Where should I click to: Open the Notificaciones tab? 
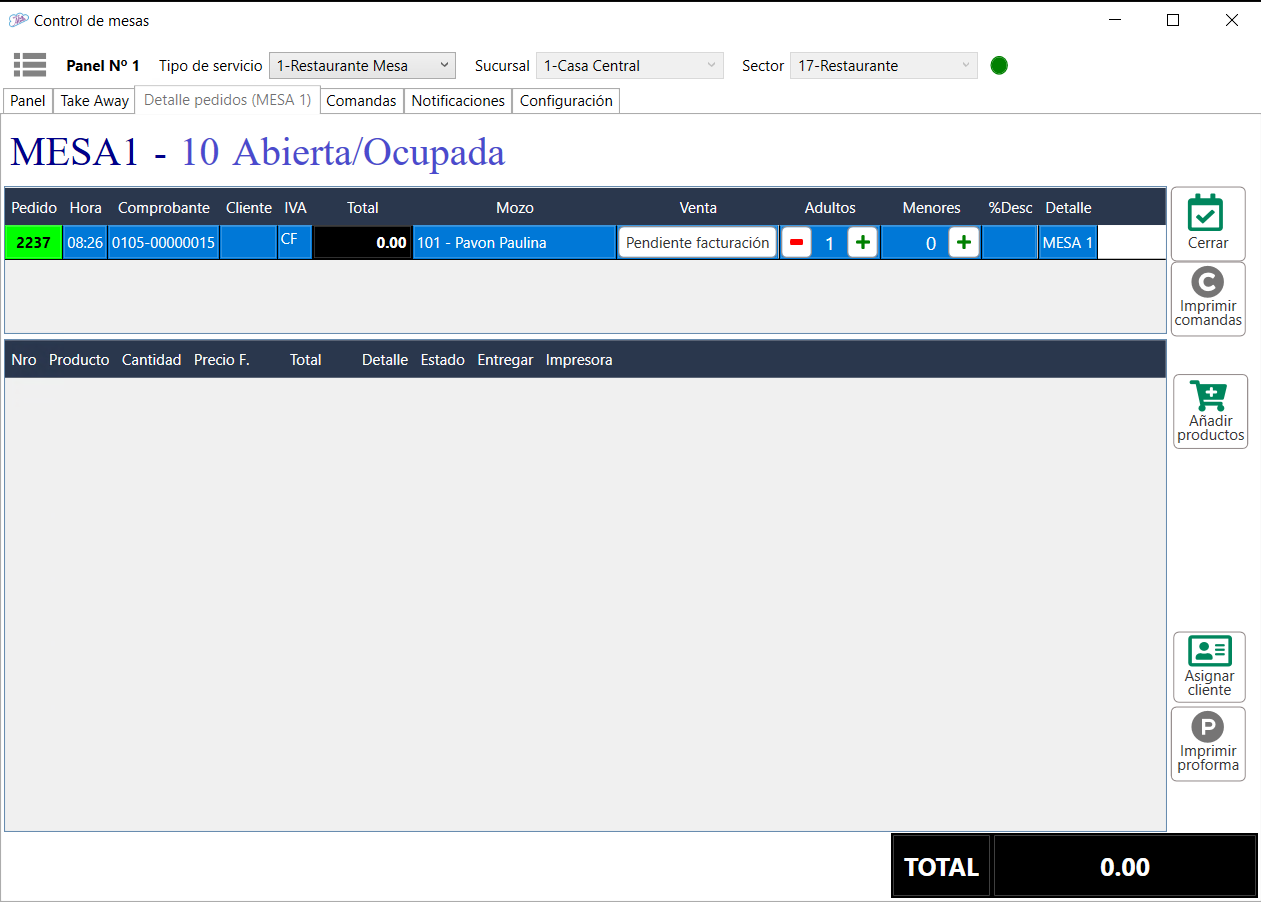458,101
